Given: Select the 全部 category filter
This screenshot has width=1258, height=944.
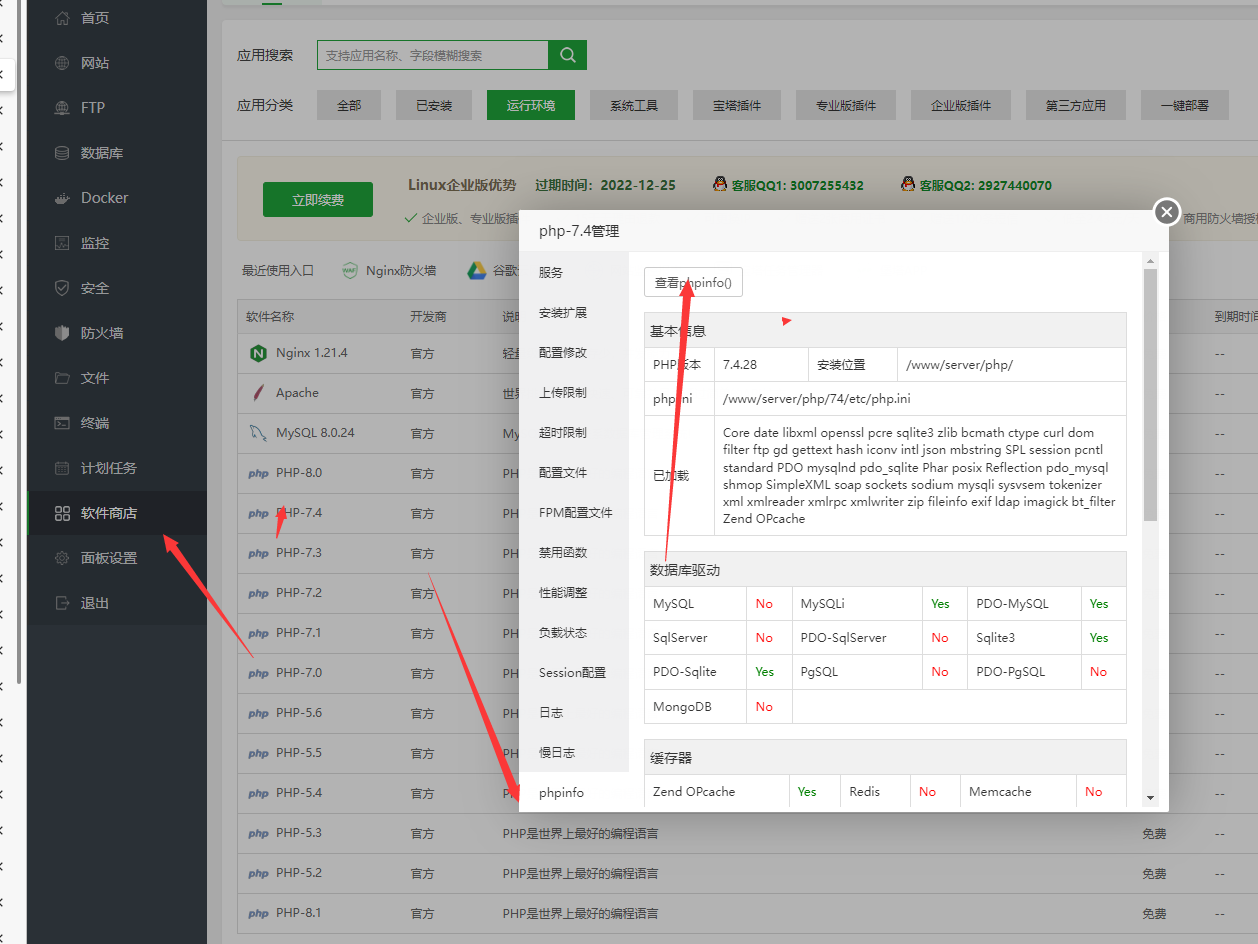Looking at the screenshot, I should [x=349, y=105].
